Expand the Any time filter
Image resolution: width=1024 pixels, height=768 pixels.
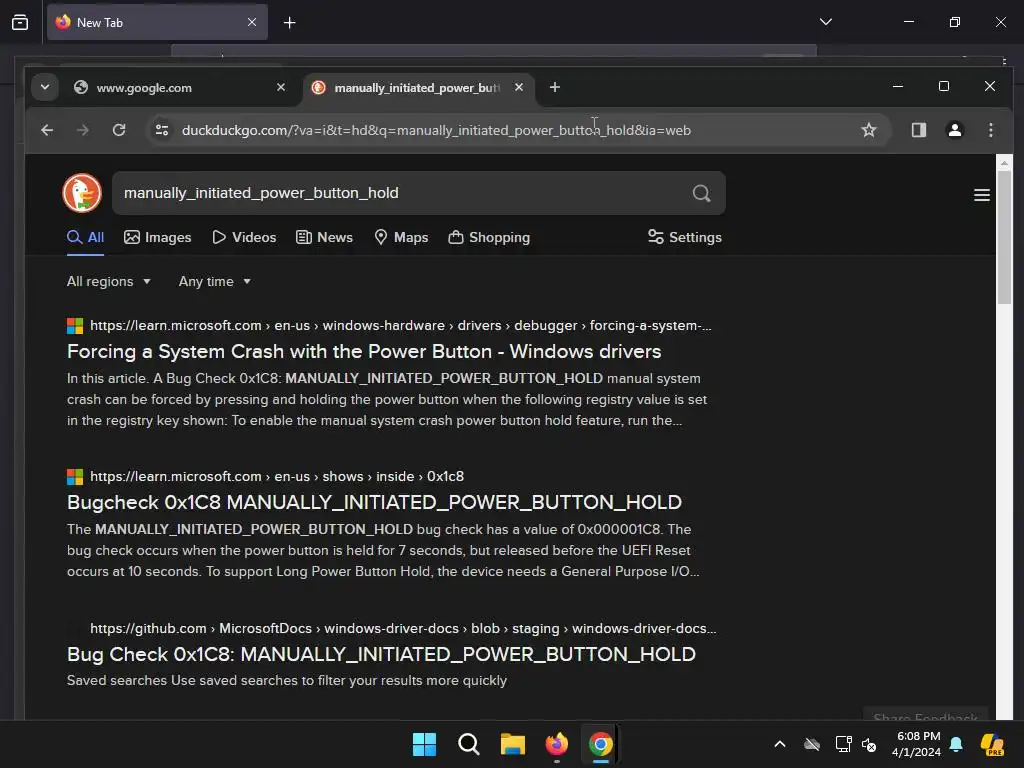[x=215, y=281]
